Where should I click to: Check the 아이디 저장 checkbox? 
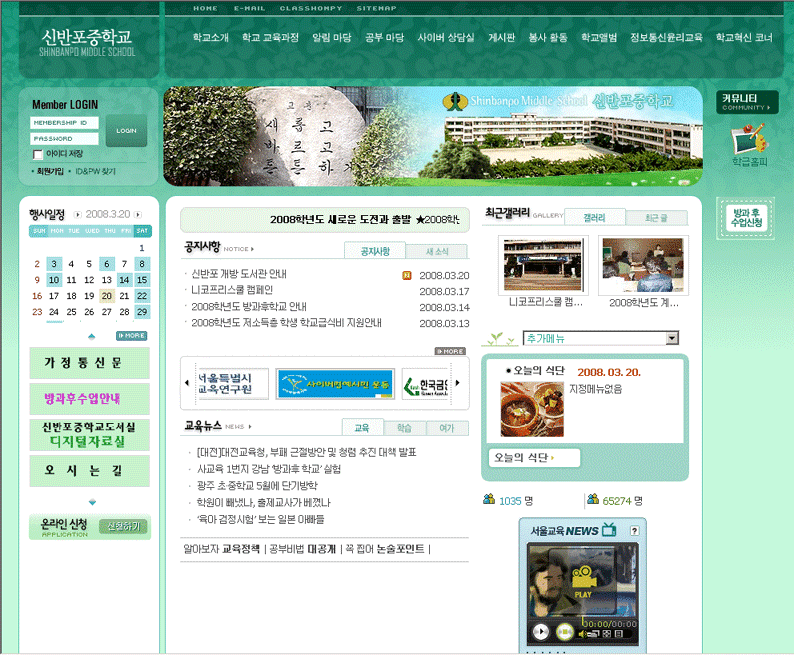click(x=38, y=154)
